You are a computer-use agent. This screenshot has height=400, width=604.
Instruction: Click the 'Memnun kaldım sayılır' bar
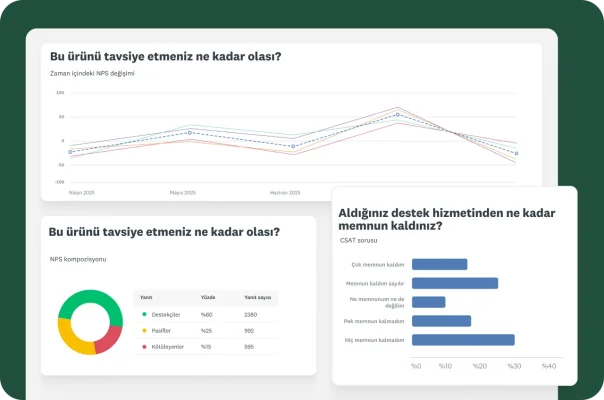(454, 283)
